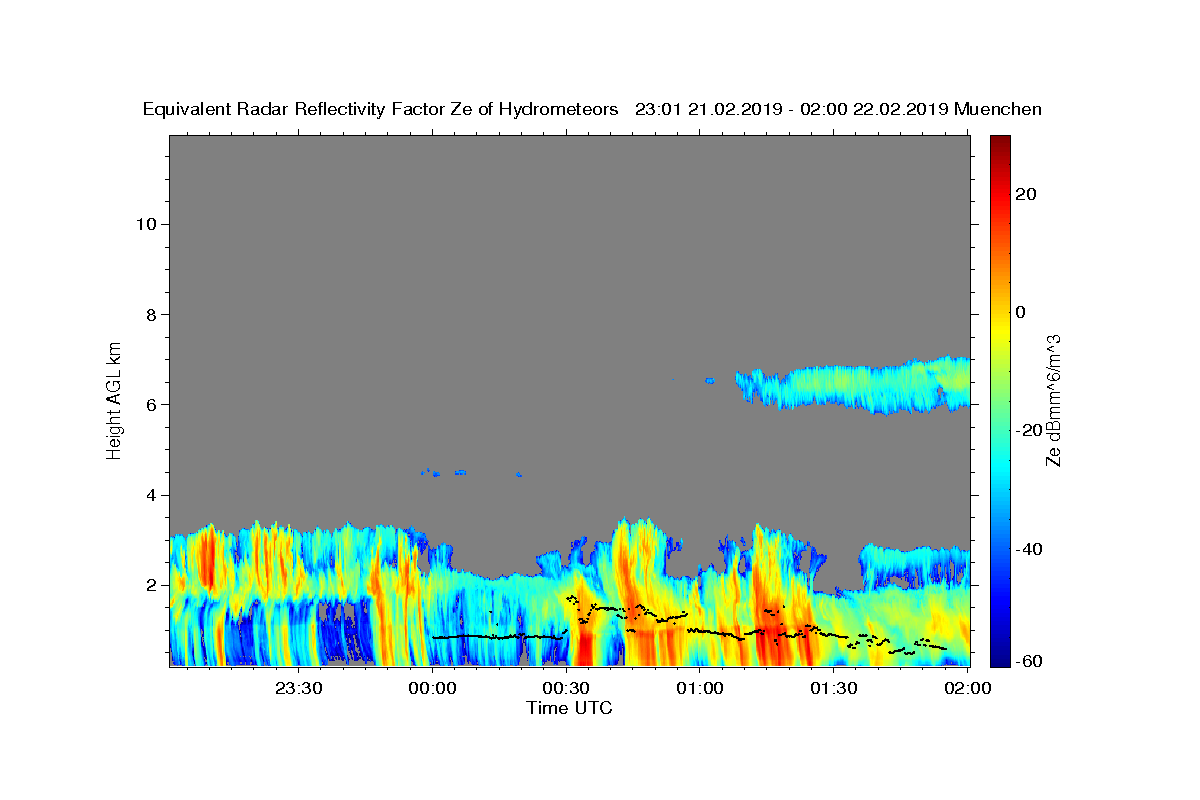1200x800 pixels.
Task: Click the colorbar label 'Ze dBmm^6/m^3'
Action: point(1053,401)
